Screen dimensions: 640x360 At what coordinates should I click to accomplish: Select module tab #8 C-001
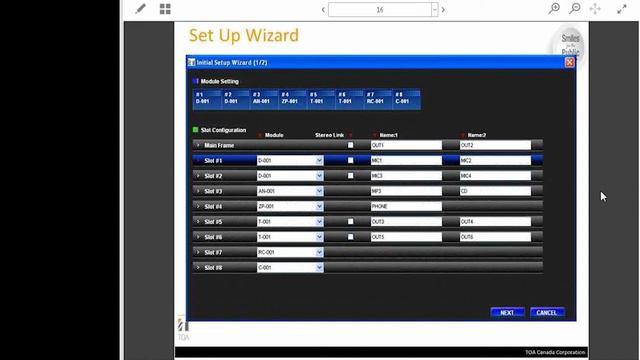(x=407, y=98)
